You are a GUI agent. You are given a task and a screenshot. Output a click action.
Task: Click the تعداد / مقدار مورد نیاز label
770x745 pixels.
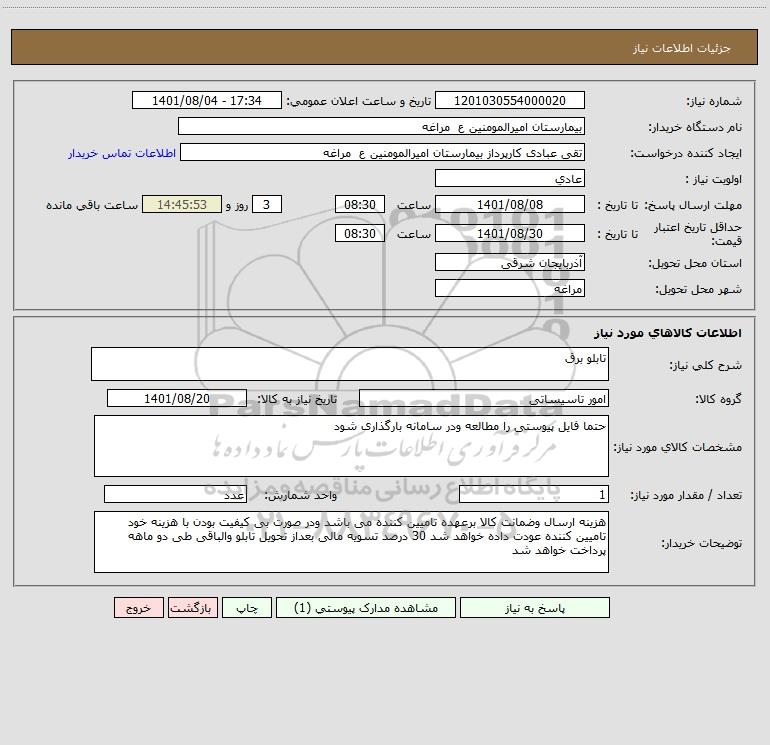(x=686, y=495)
